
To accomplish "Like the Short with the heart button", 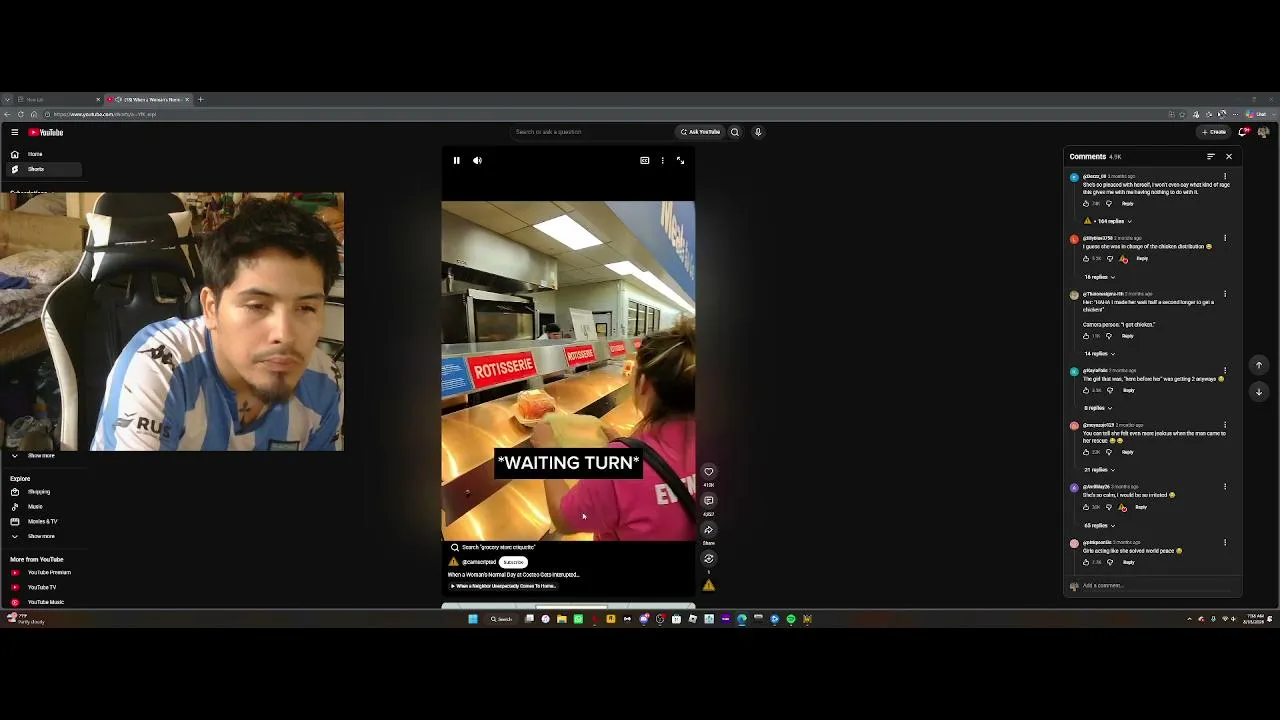I will click(x=709, y=472).
